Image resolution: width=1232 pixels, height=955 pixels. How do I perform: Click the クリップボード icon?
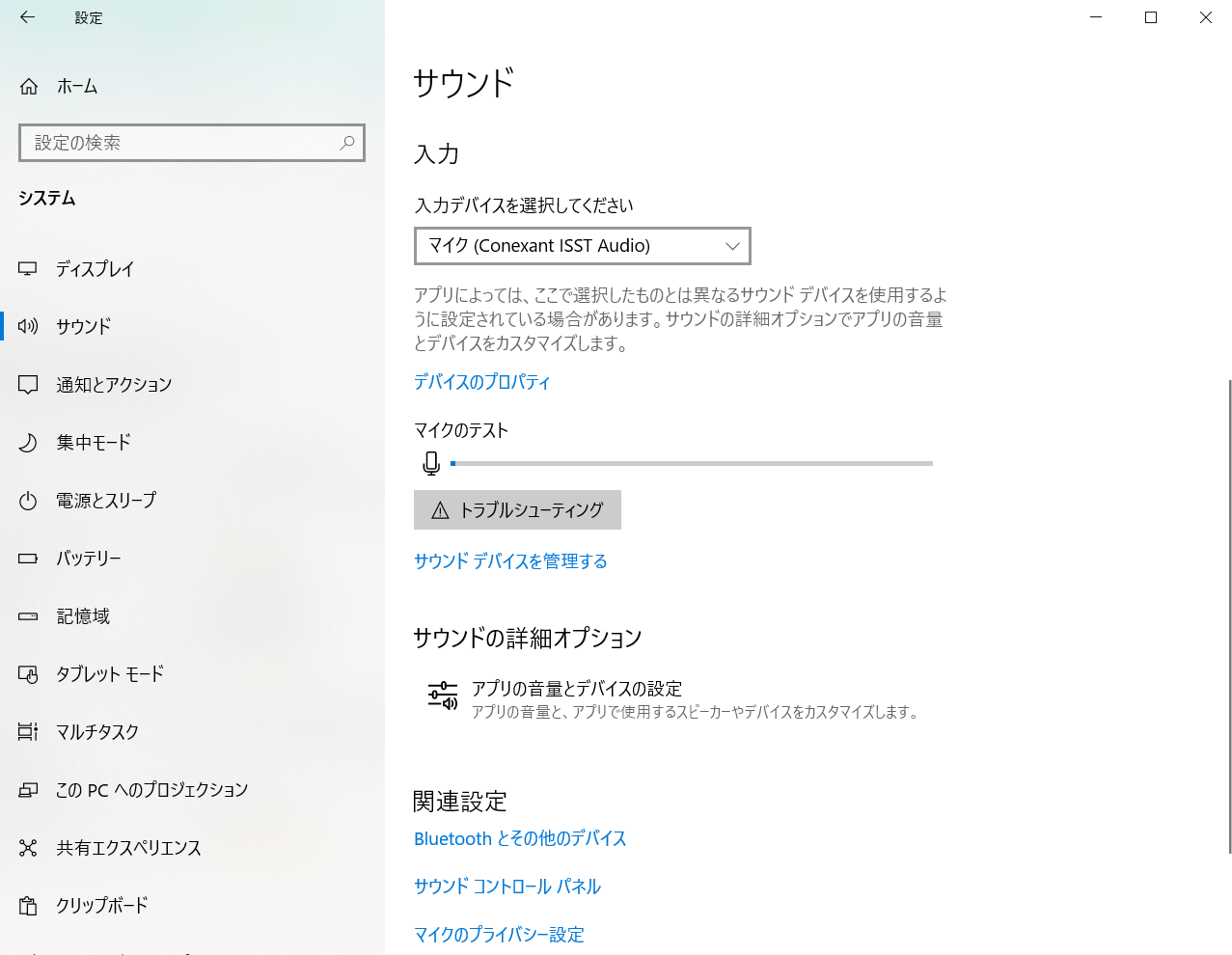point(28,906)
